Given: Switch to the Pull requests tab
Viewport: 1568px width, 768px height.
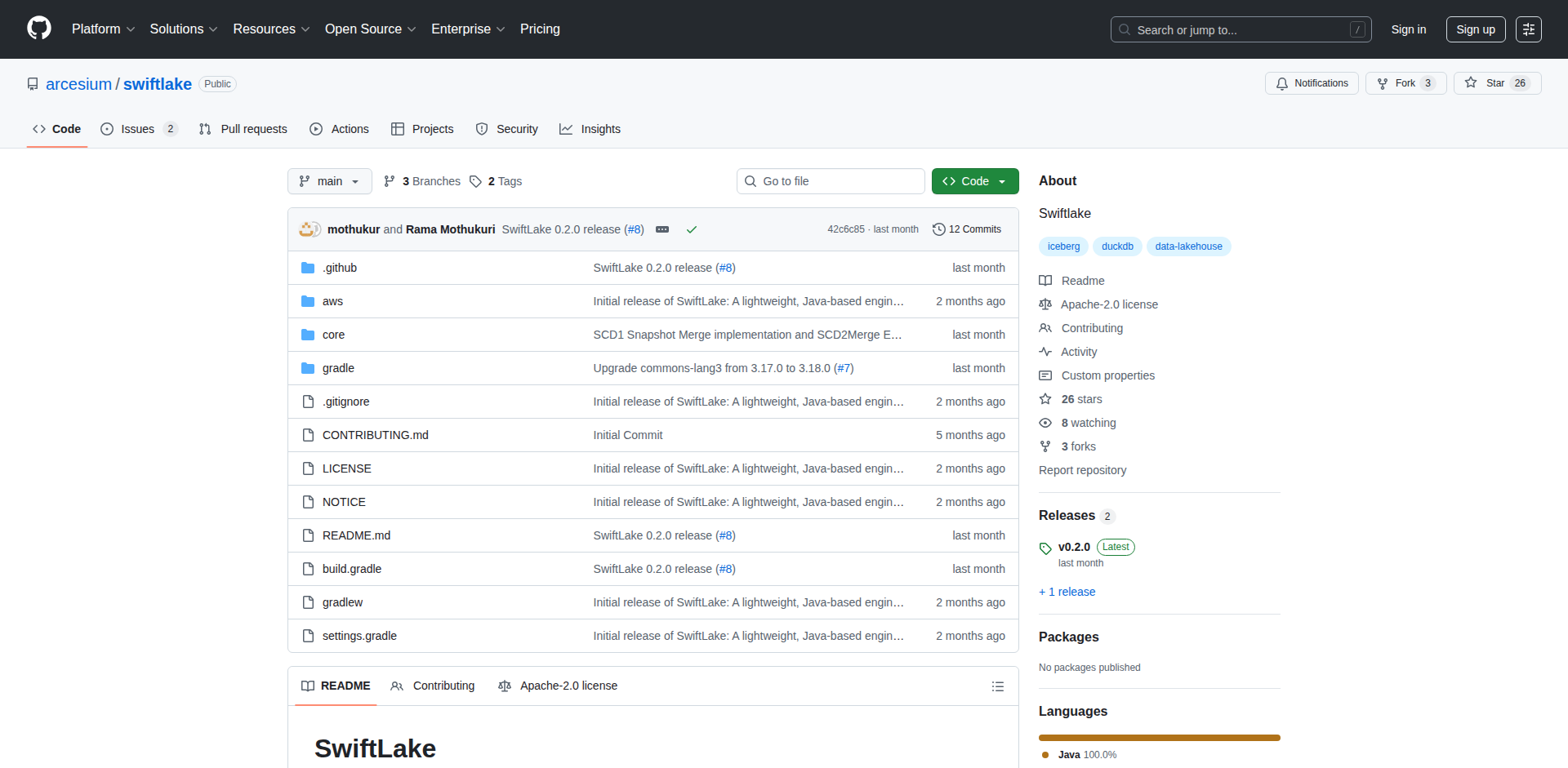Looking at the screenshot, I should click(243, 129).
